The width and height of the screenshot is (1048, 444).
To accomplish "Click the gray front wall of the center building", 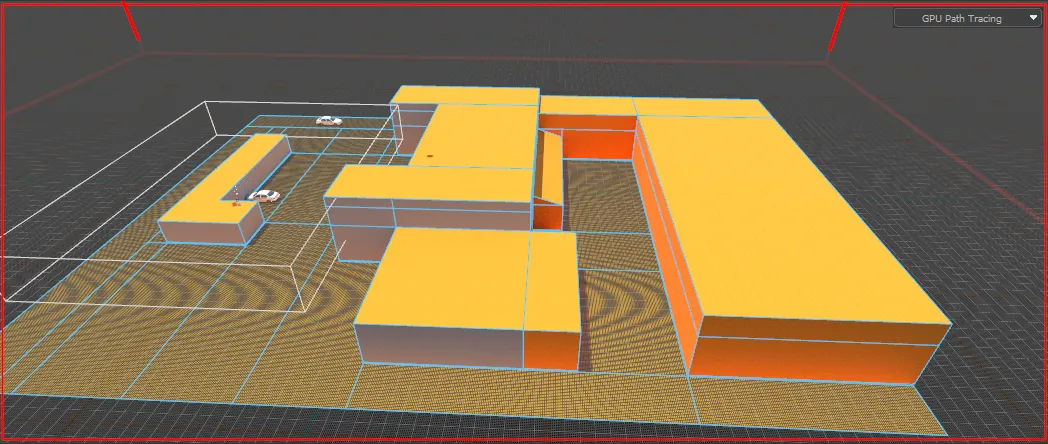I will point(438,346).
